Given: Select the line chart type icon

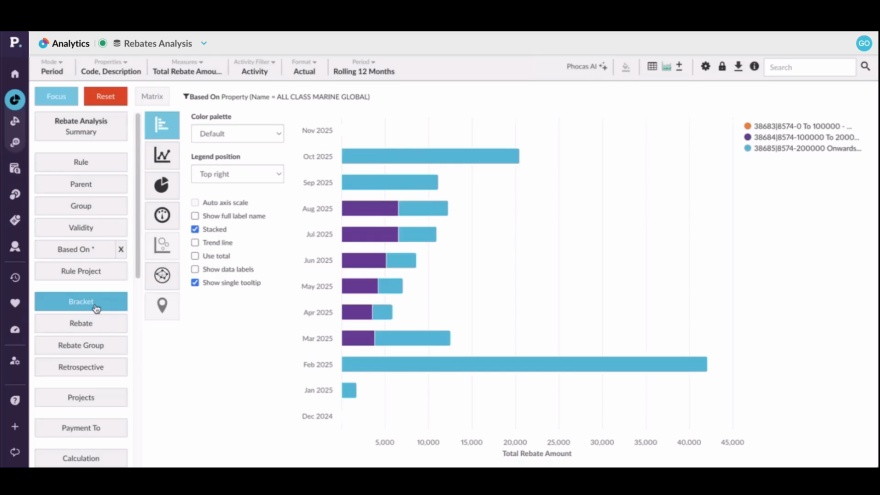Looking at the screenshot, I should point(162,155).
